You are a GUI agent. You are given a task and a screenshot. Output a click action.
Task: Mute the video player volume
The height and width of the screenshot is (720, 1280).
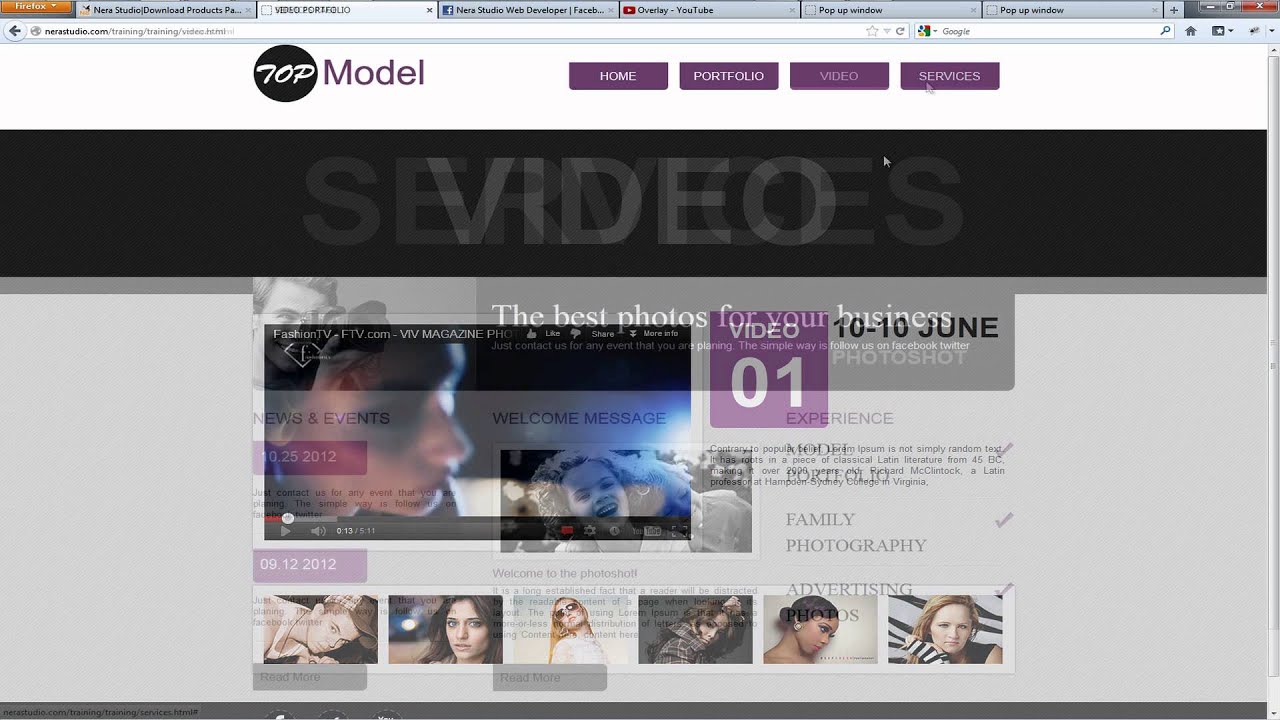pos(317,531)
